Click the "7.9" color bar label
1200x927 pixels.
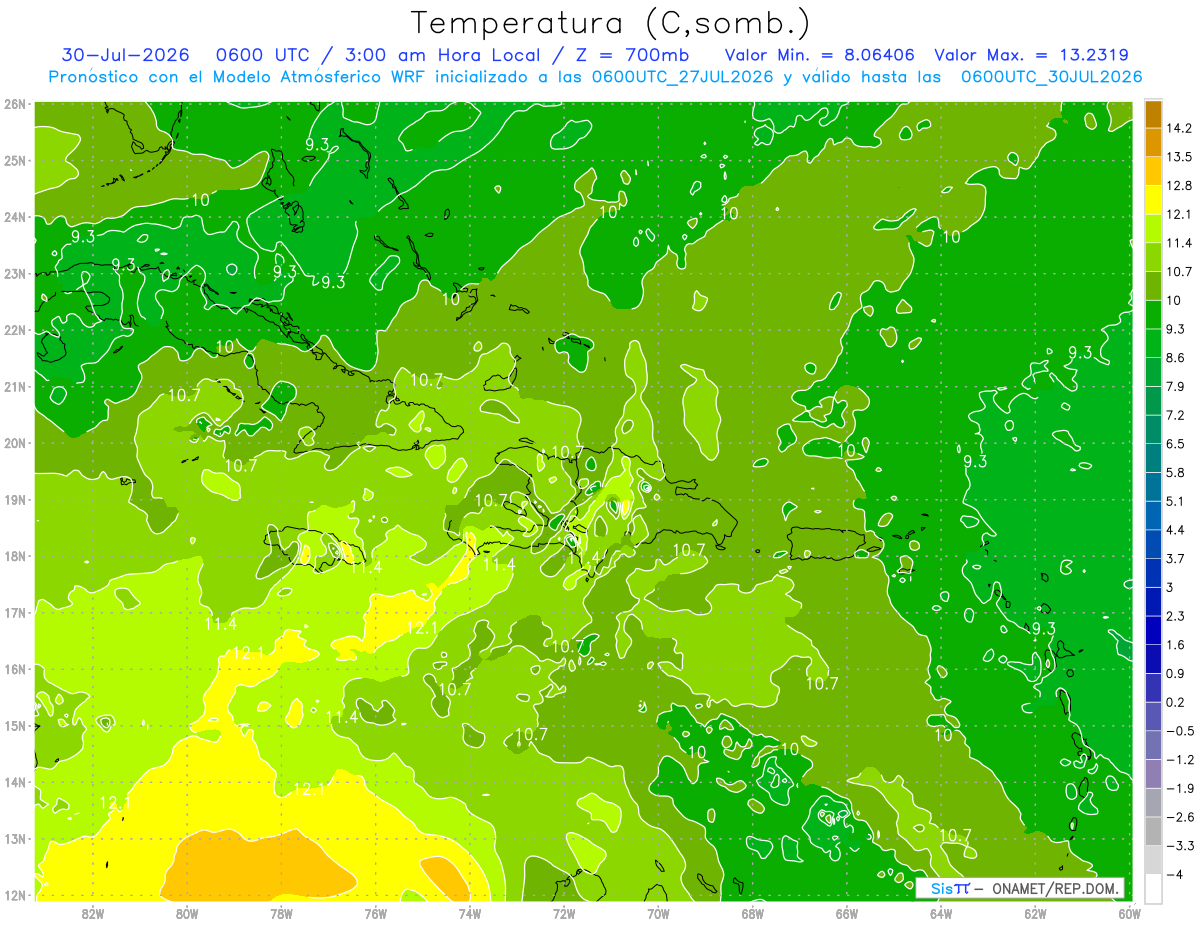pos(1176,386)
